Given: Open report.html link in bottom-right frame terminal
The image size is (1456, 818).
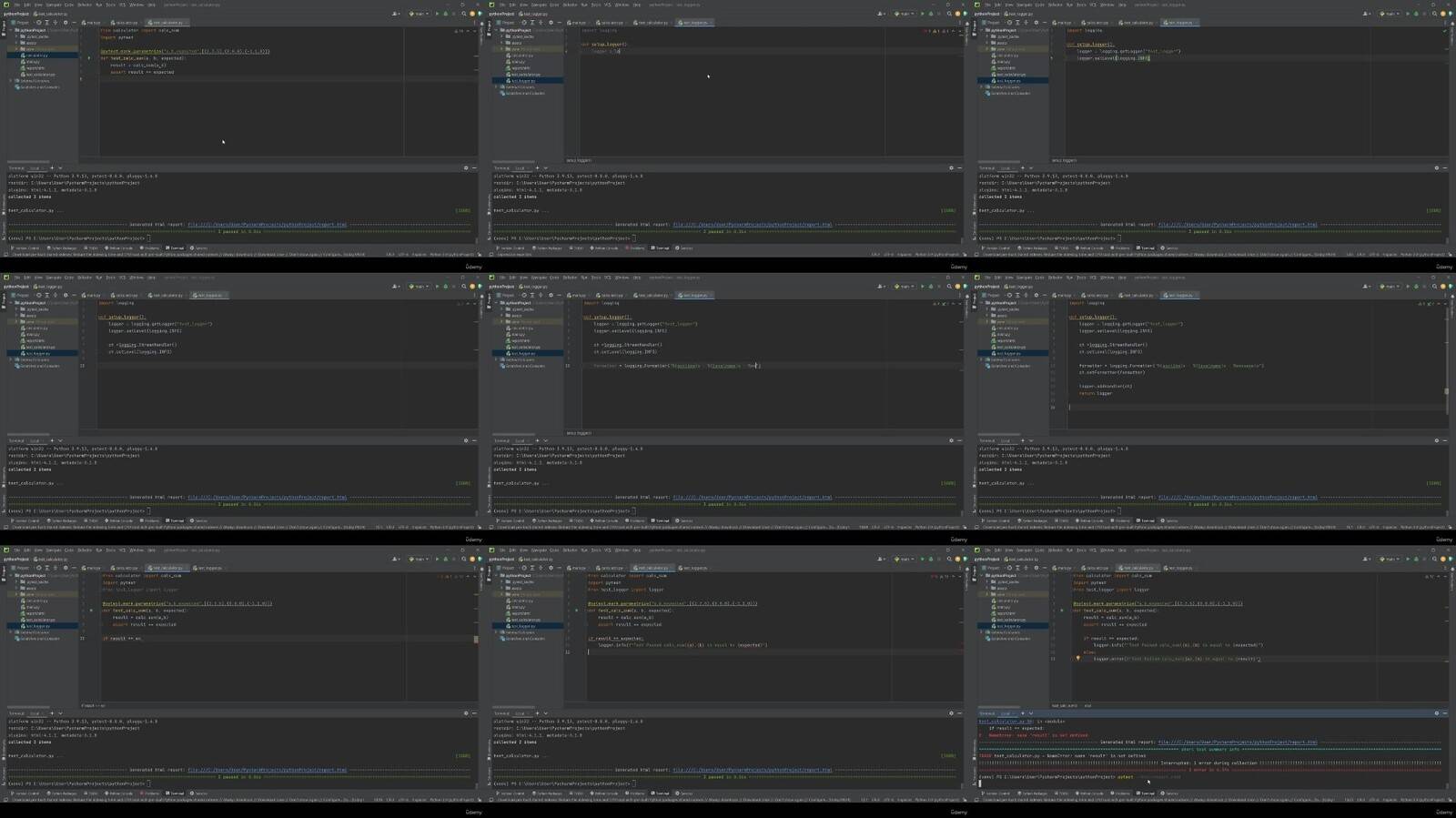Looking at the screenshot, I should (x=1238, y=742).
